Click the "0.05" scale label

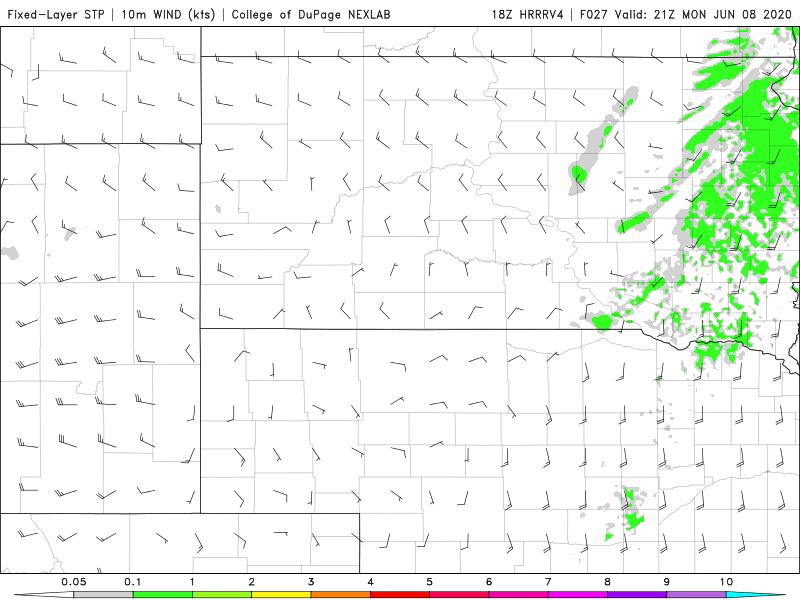73,582
